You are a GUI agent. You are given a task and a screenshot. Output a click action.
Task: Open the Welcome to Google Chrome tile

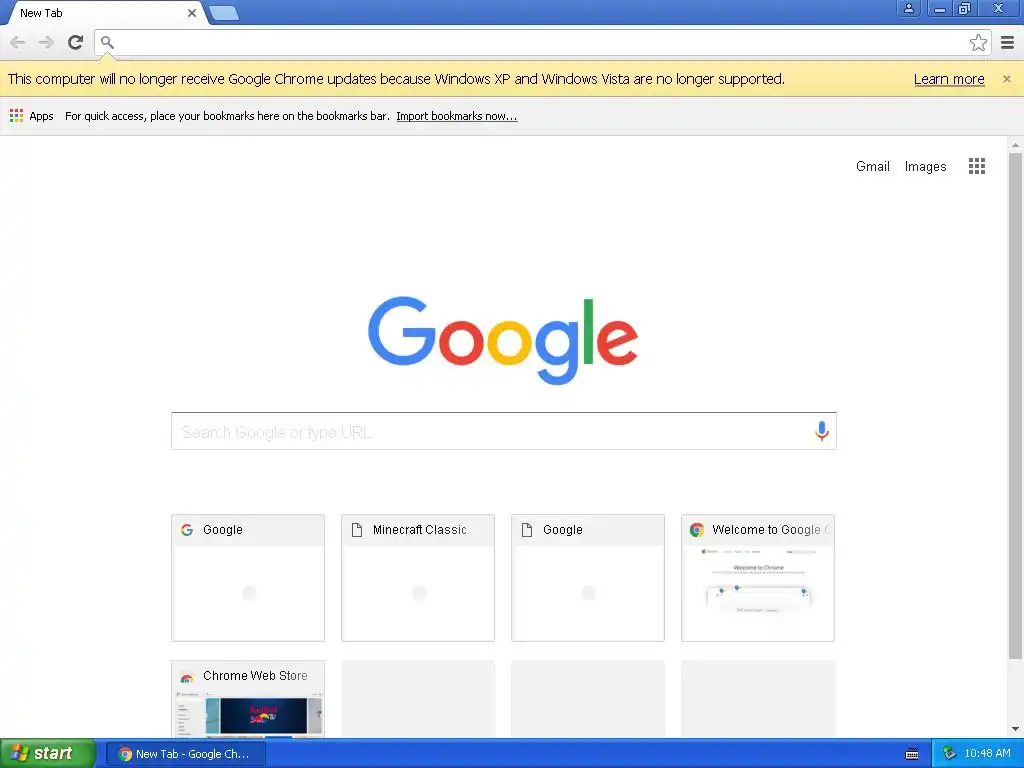[758, 578]
